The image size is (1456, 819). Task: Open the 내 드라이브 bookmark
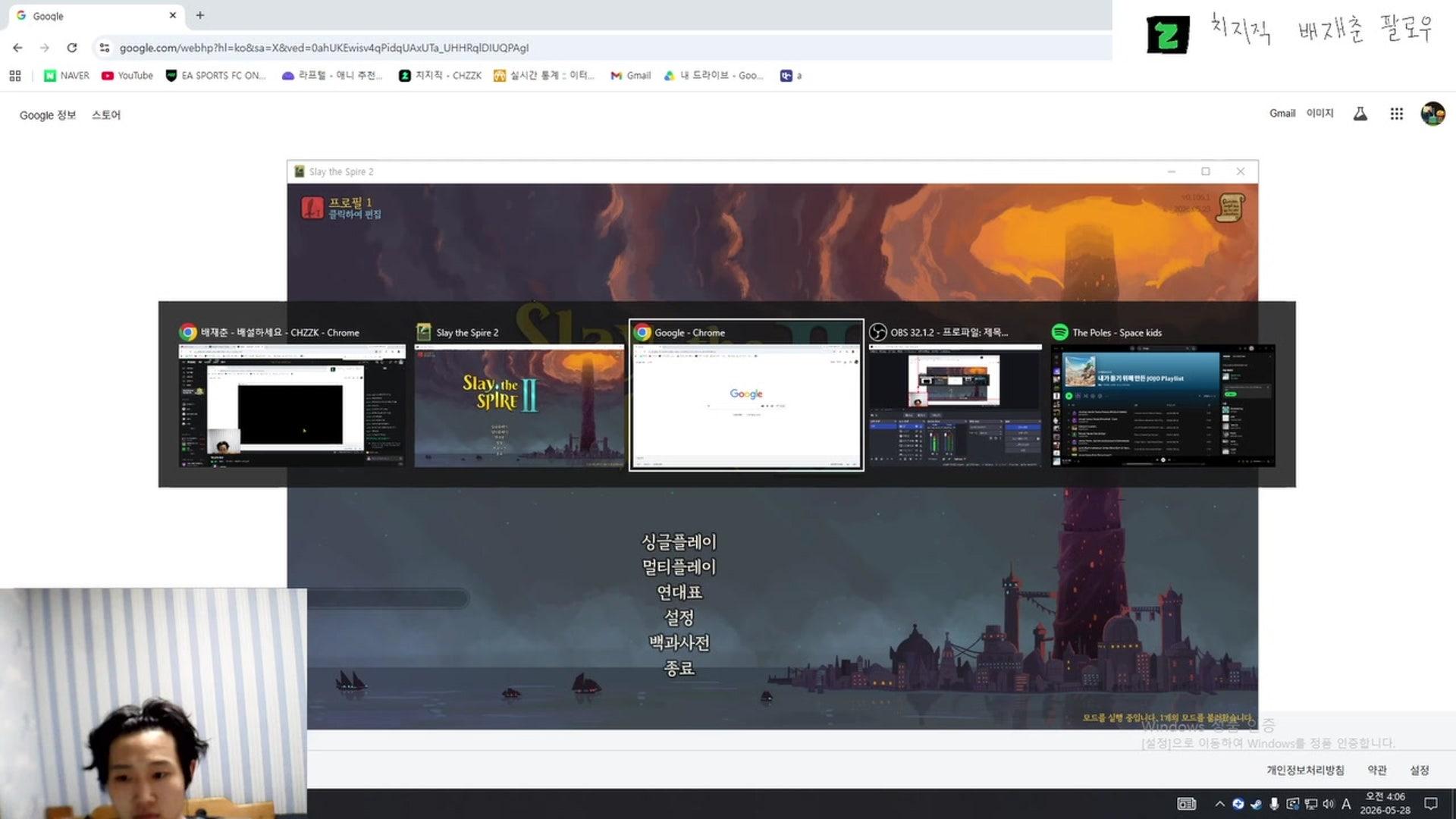[714, 76]
